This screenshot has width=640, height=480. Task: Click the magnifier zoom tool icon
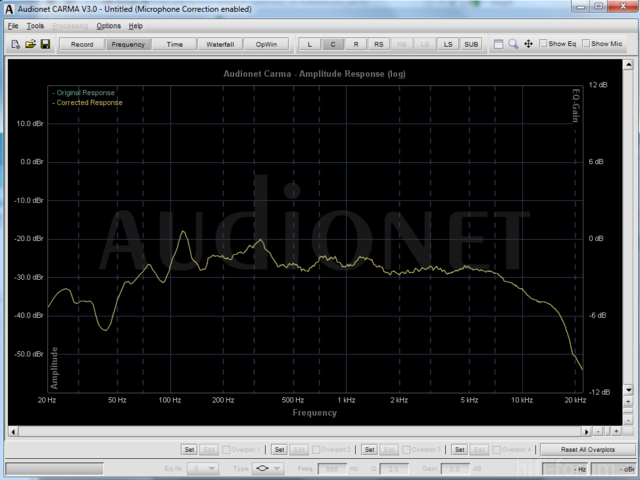pos(513,44)
